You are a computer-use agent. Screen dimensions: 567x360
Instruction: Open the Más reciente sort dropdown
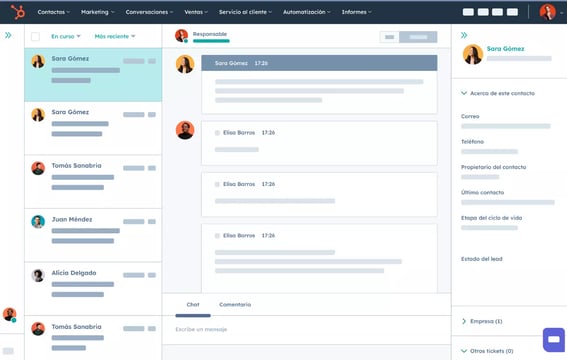click(x=115, y=36)
